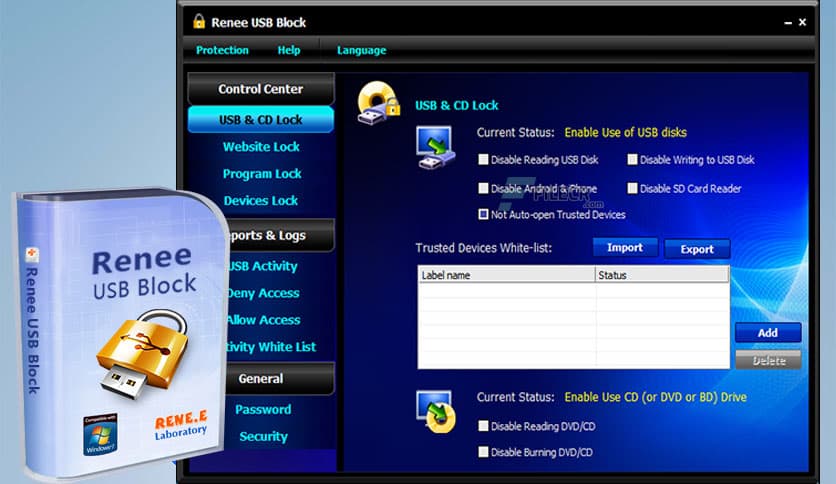836x484 pixels.
Task: Click first empty row in white-list table
Action: [573, 290]
